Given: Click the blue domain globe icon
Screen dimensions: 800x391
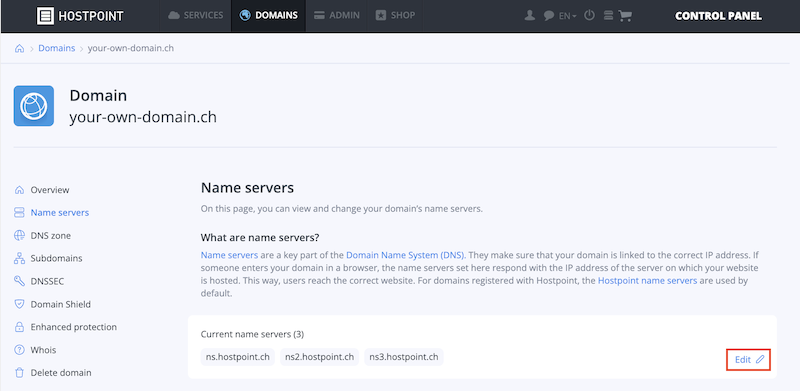Looking at the screenshot, I should (x=34, y=106).
